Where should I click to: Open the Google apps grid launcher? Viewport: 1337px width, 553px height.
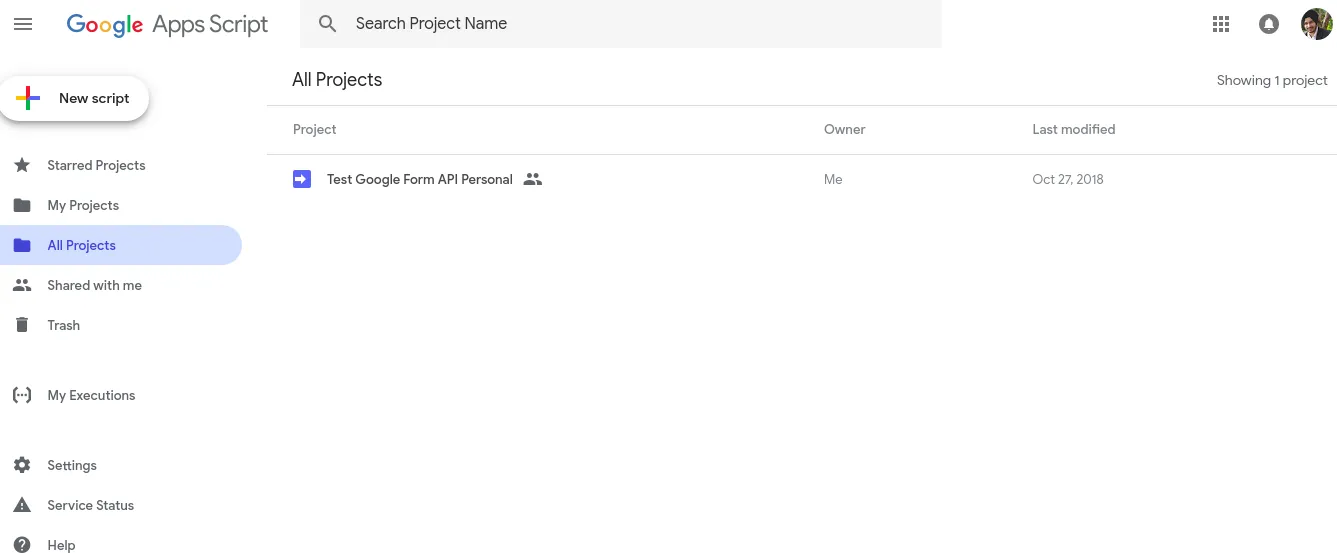click(x=1221, y=24)
